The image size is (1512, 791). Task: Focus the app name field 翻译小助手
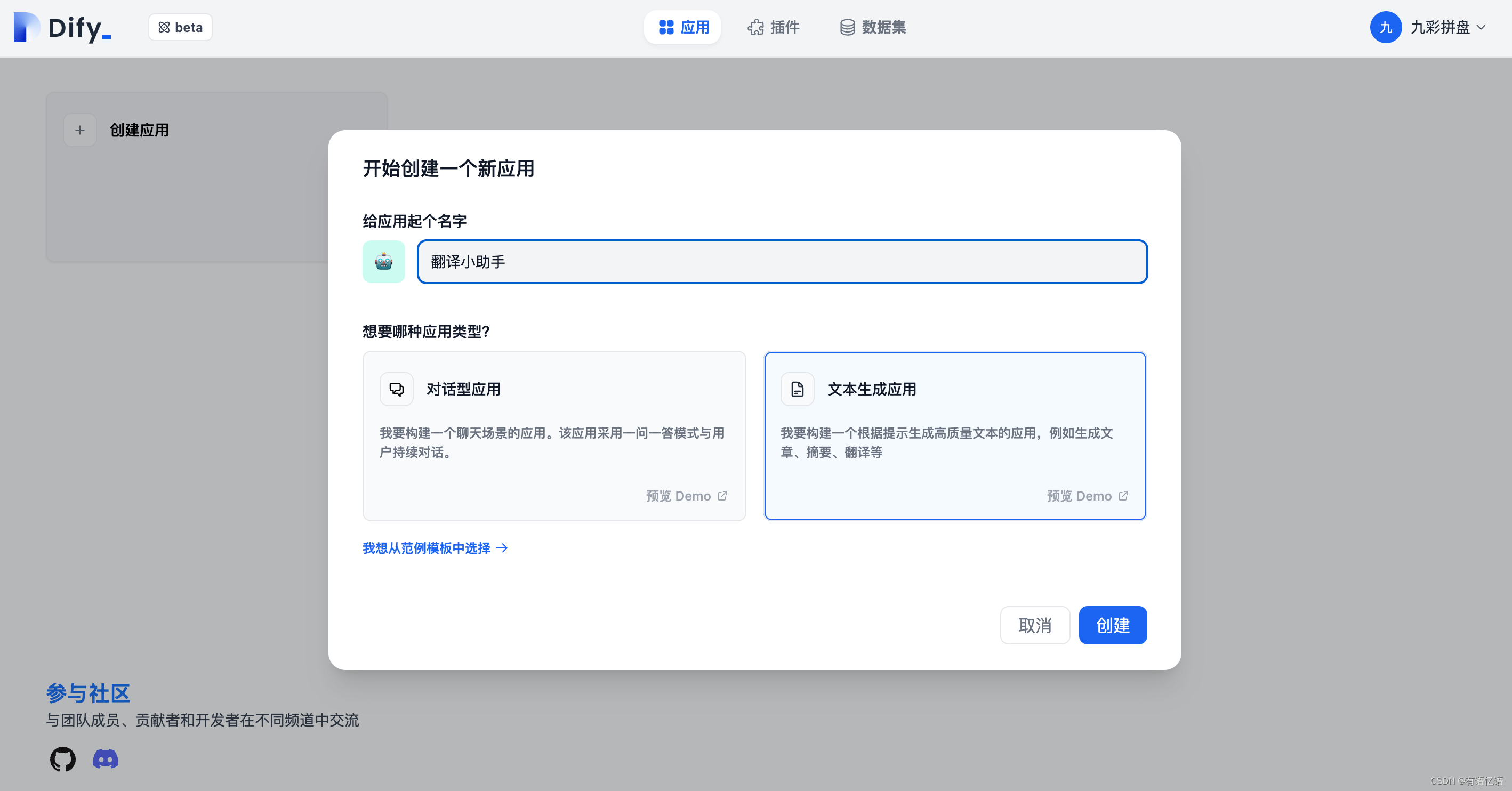tap(782, 262)
